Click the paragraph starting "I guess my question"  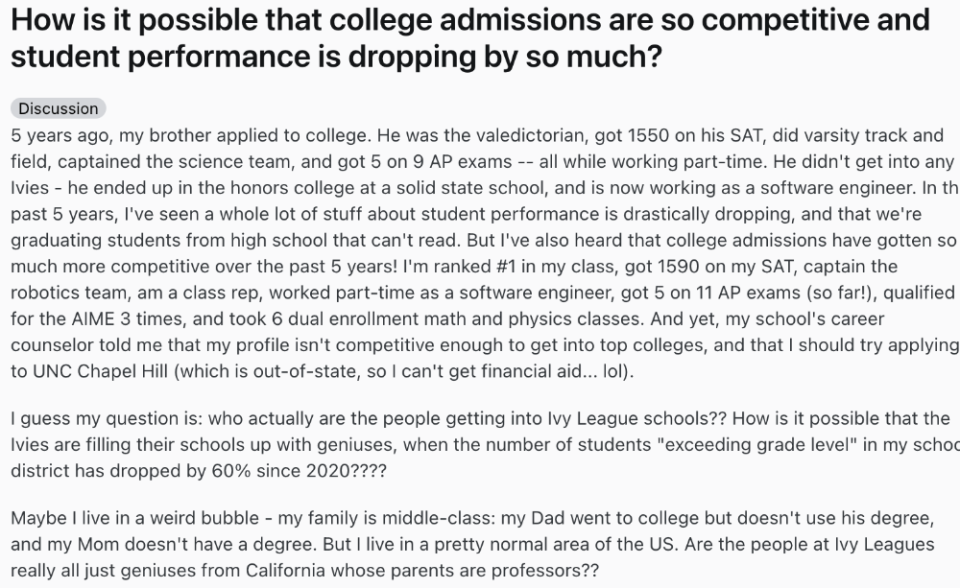click(x=480, y=443)
